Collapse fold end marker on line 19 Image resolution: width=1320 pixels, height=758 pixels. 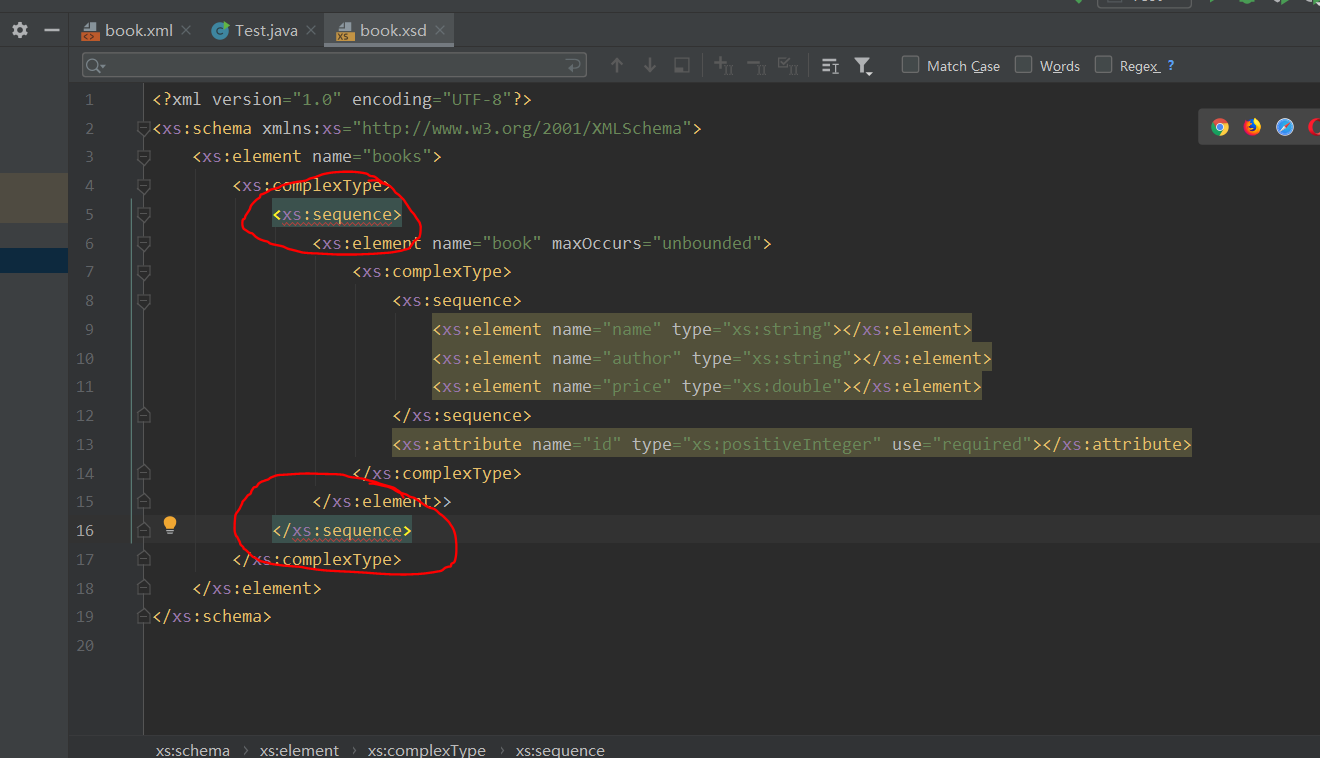click(x=143, y=616)
